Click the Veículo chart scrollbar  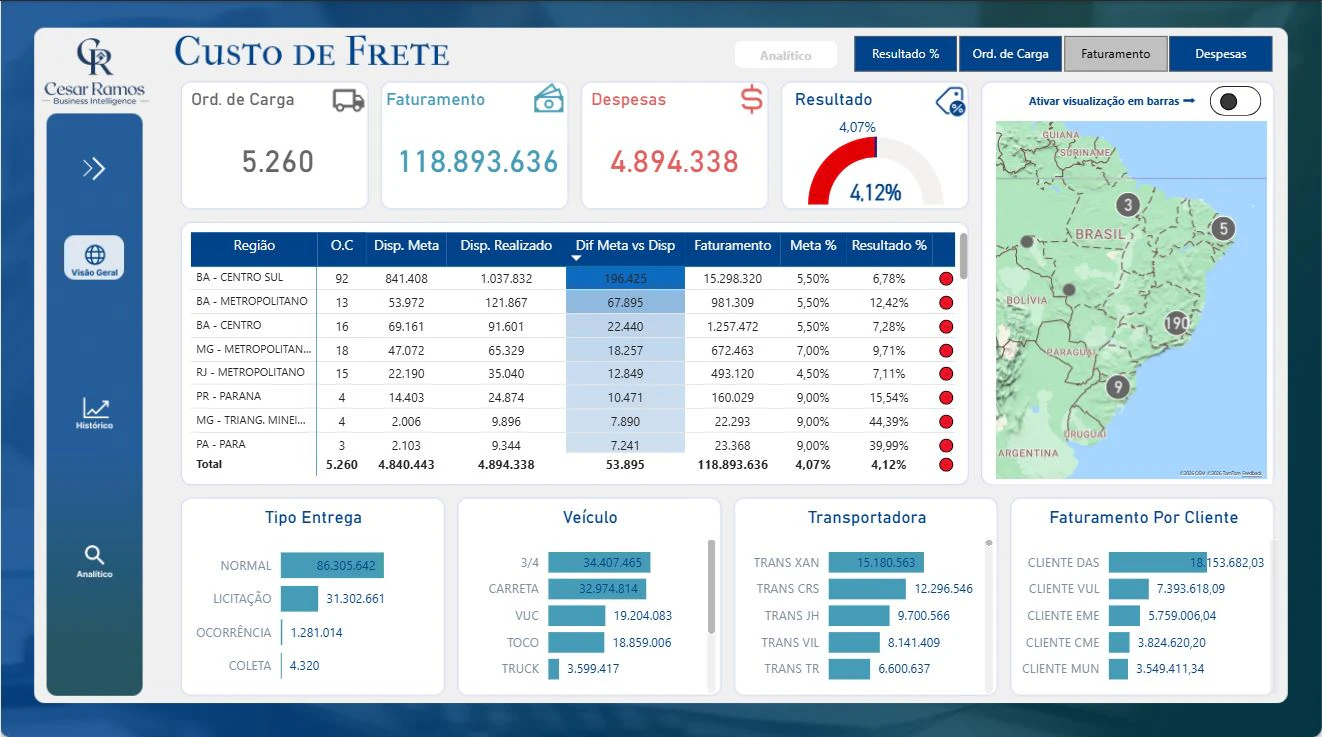pyautogui.click(x=712, y=587)
